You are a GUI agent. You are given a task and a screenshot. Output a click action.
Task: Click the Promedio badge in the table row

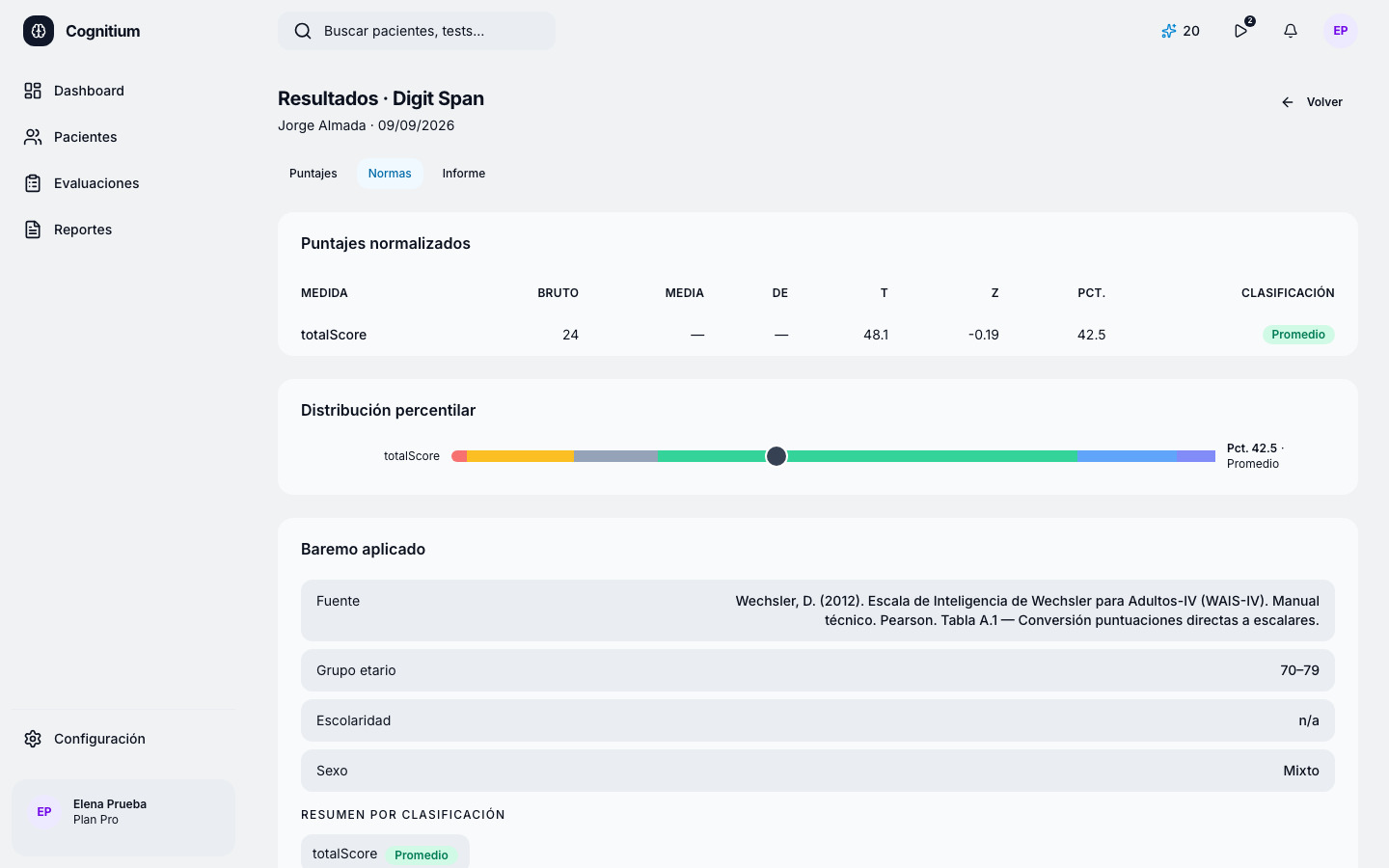click(x=1298, y=335)
